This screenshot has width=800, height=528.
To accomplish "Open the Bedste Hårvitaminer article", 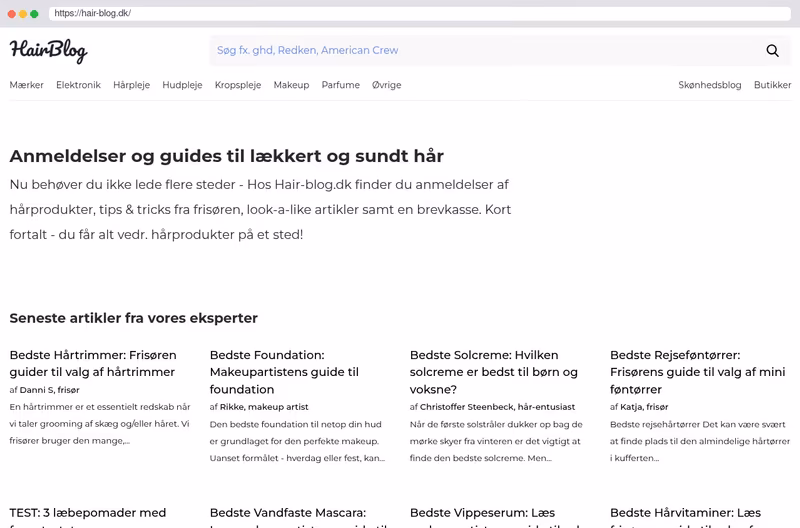I will pos(686,516).
